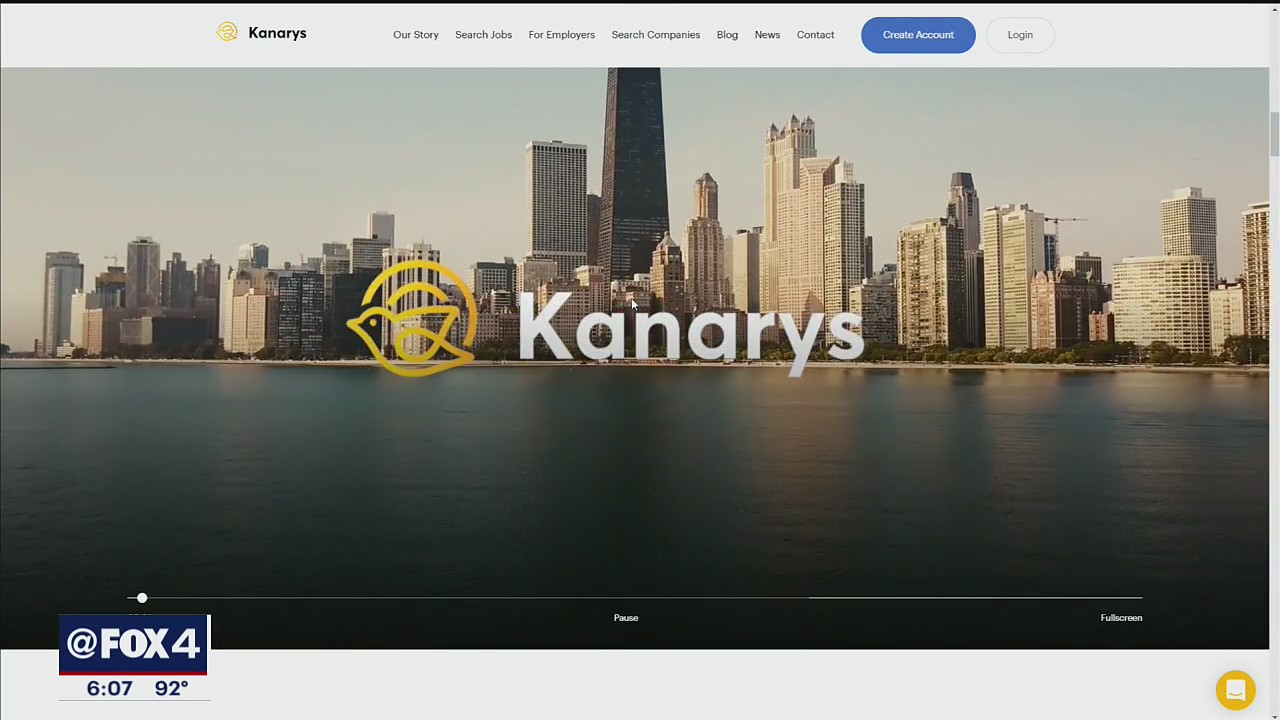The image size is (1280, 720).
Task: Click the page vertical scrollbar thumb
Action: click(x=1274, y=134)
